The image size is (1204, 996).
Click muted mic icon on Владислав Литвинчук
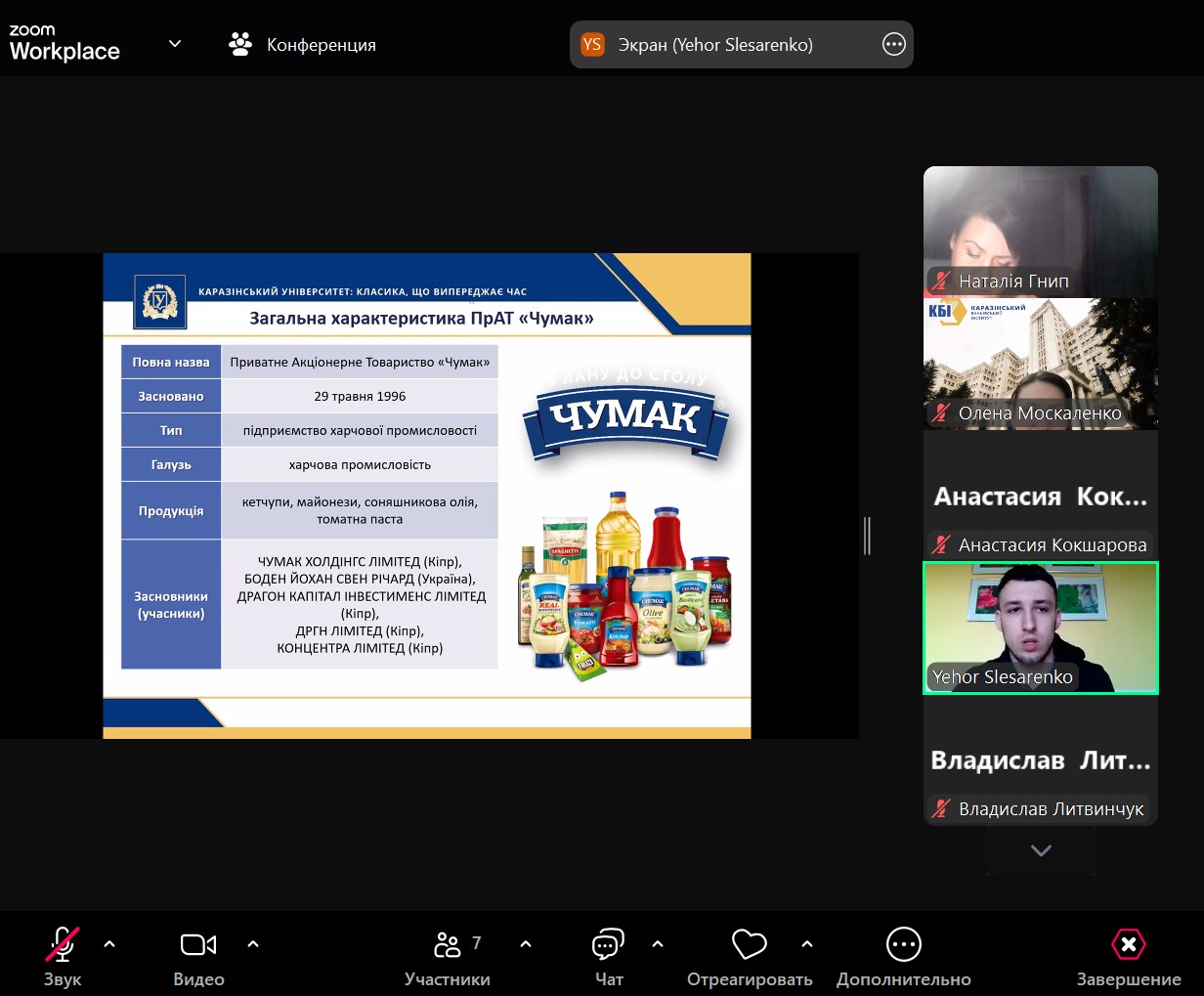[941, 809]
